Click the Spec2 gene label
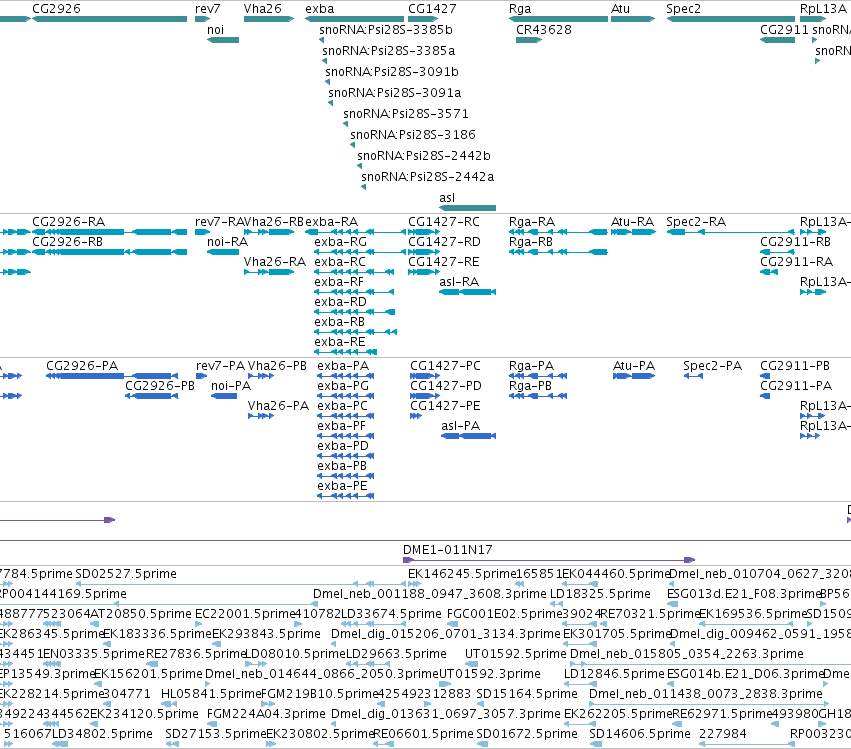Screen dimensions: 851x749 pyautogui.click(x=683, y=9)
